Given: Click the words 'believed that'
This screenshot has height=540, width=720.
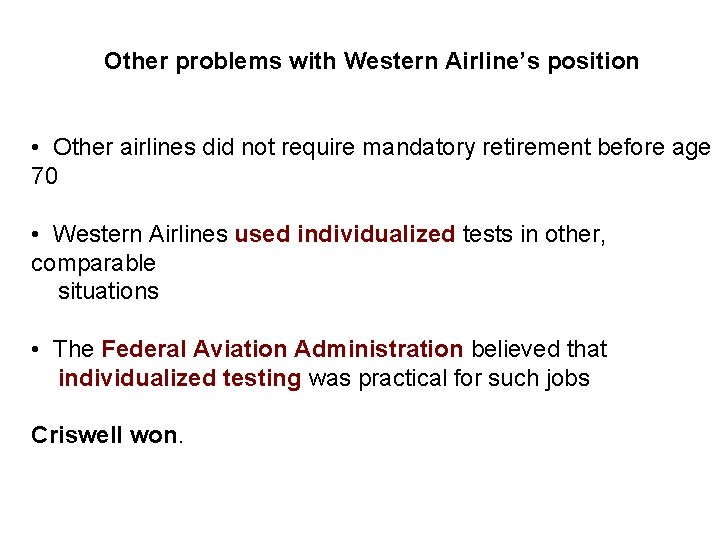Looking at the screenshot, I should coord(538,349).
